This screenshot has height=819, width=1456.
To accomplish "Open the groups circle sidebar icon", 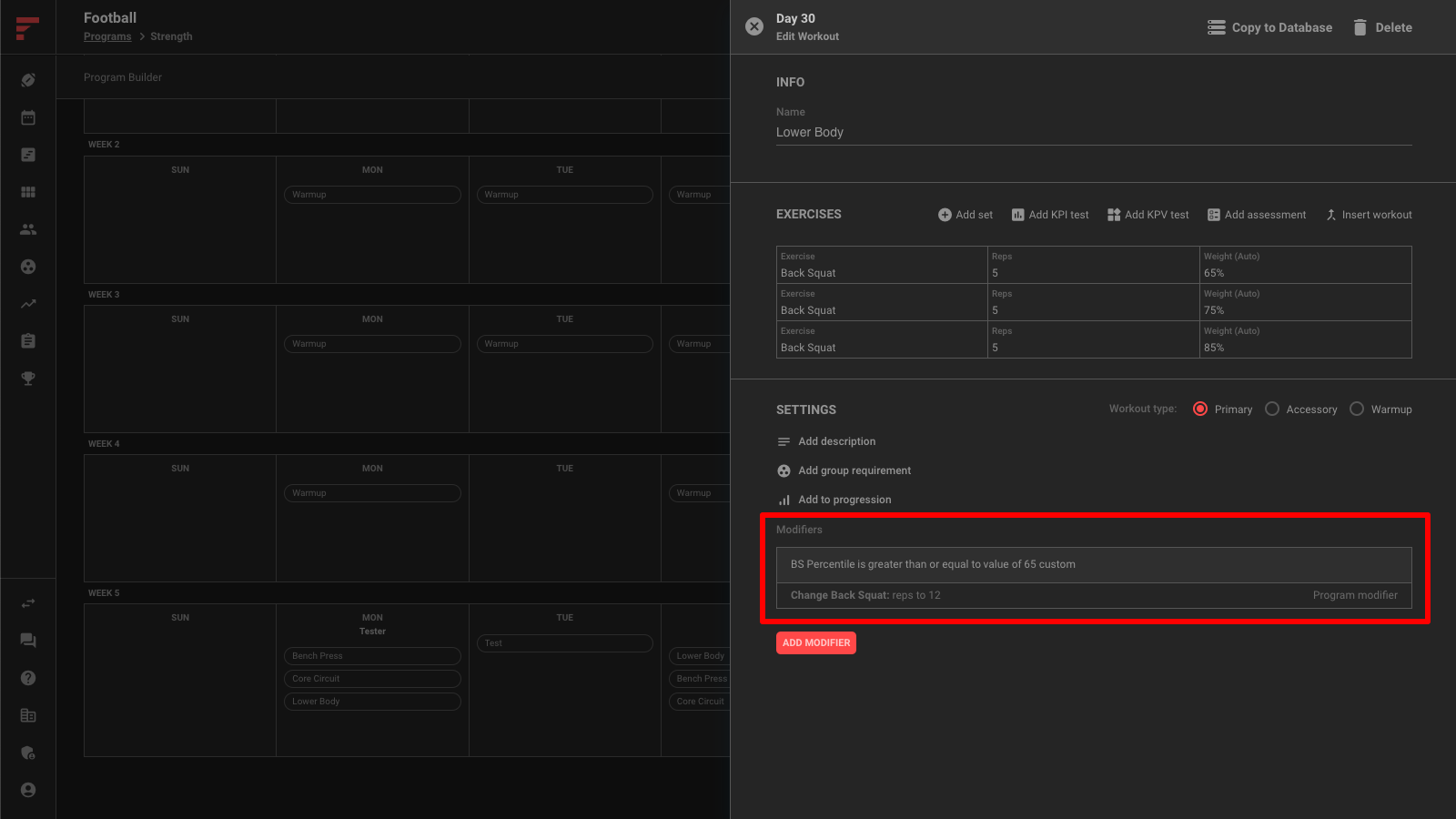I will (28, 267).
